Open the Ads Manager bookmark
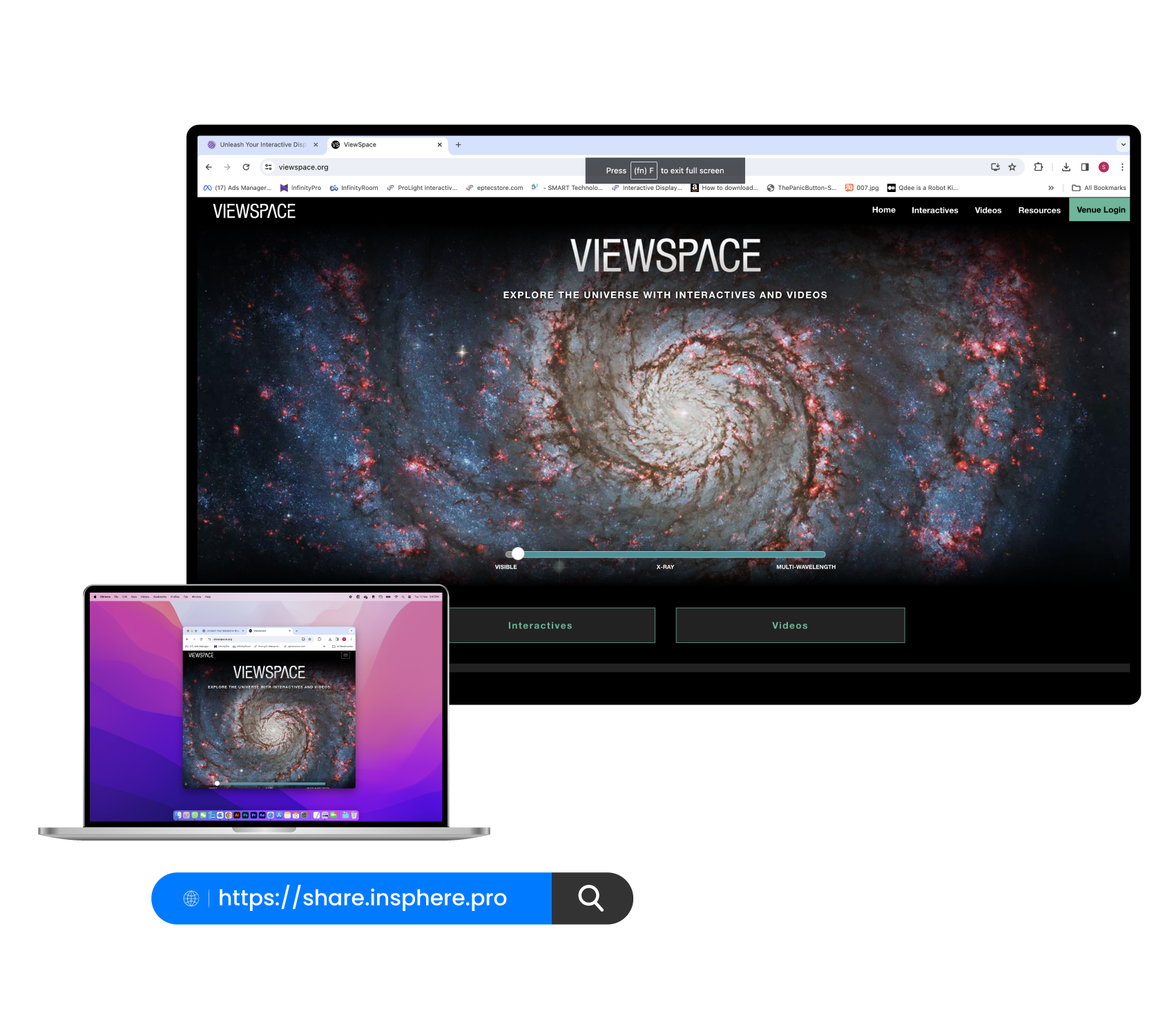Image resolution: width=1174 pixels, height=1036 pixels. pyautogui.click(x=237, y=188)
